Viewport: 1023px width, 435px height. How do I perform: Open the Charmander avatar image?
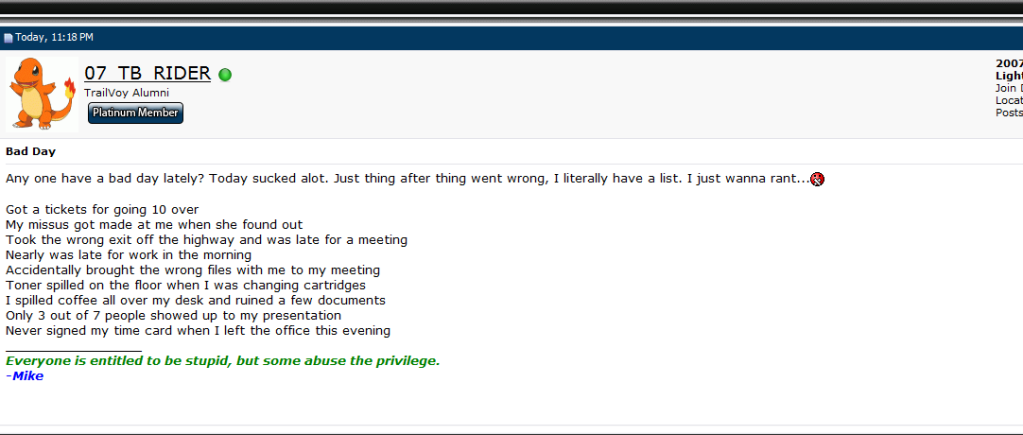(42, 94)
